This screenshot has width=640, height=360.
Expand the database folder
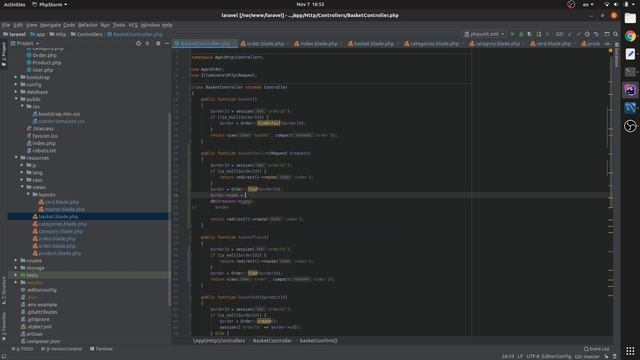point(16,92)
